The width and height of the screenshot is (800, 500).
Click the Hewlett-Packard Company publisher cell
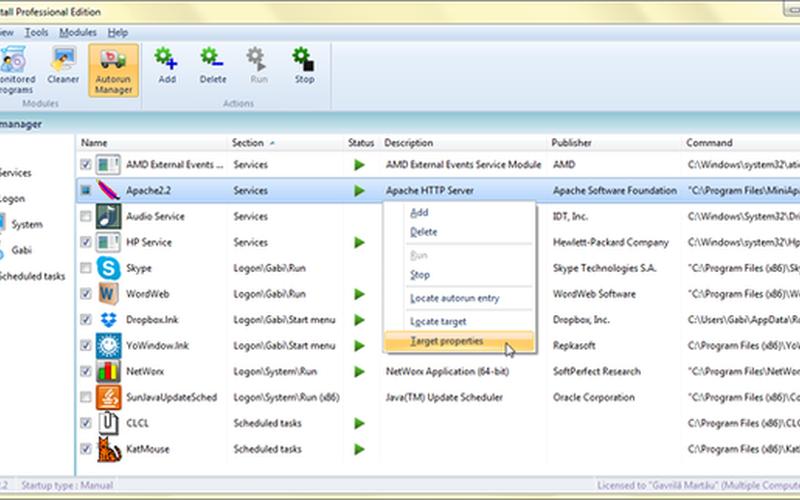point(611,242)
